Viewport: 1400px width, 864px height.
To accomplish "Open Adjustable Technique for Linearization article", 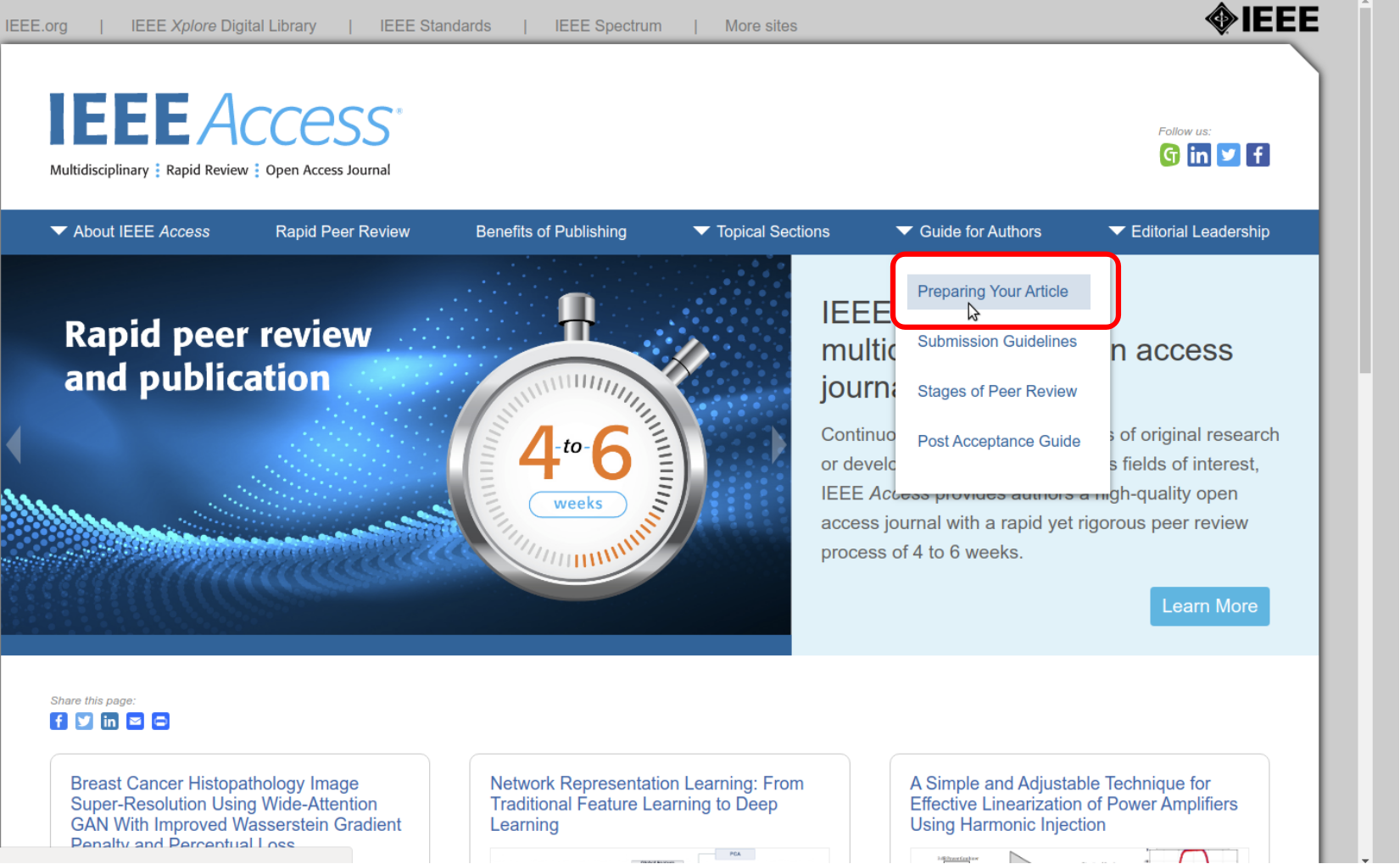I will tap(1074, 804).
